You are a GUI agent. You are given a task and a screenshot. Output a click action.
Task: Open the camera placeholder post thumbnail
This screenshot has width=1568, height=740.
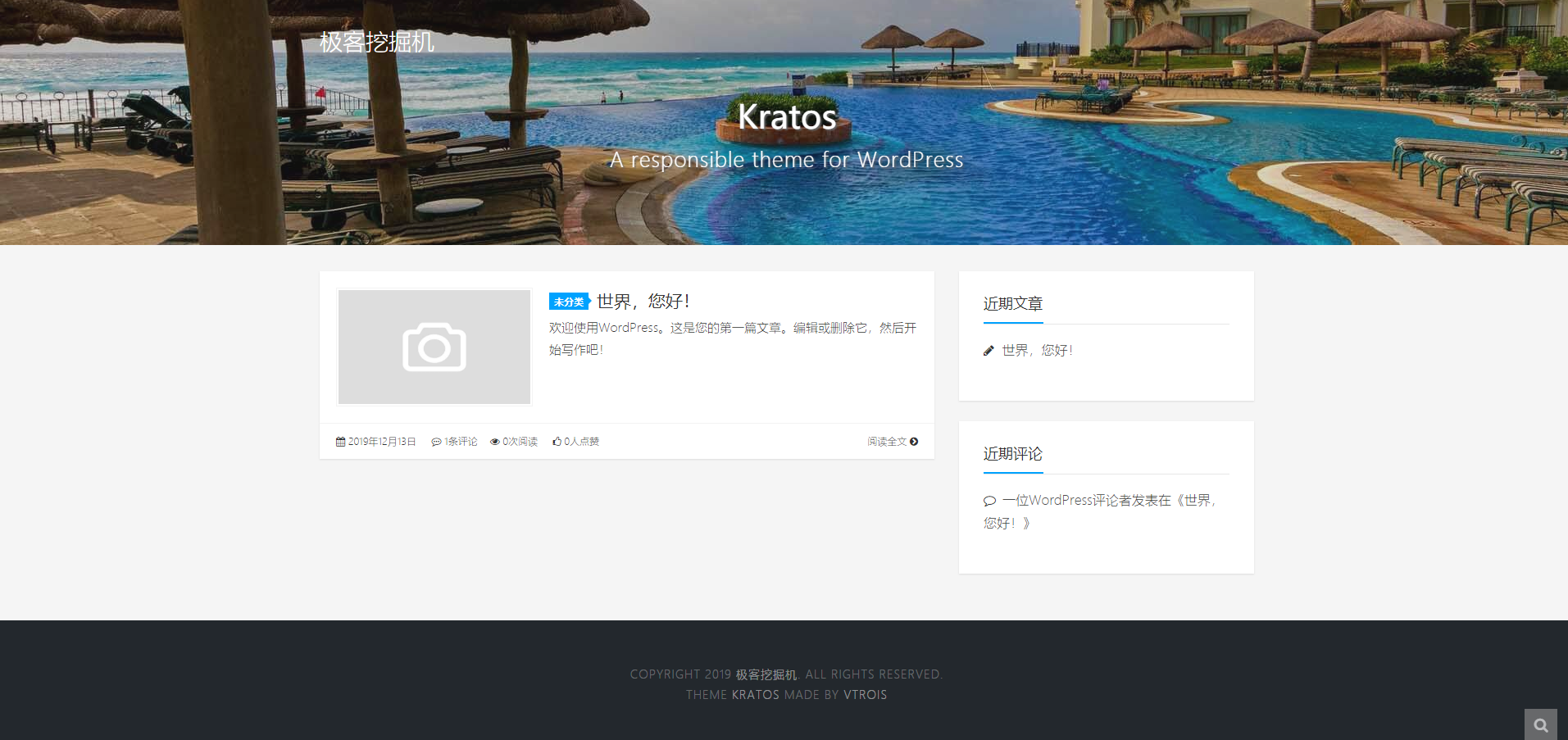tap(434, 347)
